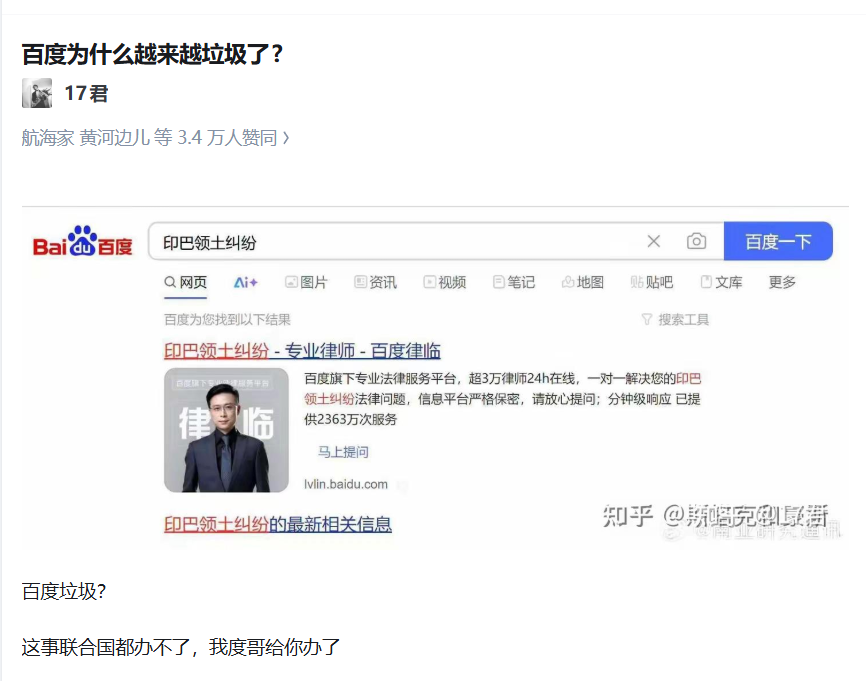Switch to the Ai+ tab
The height and width of the screenshot is (681, 866).
click(x=245, y=282)
